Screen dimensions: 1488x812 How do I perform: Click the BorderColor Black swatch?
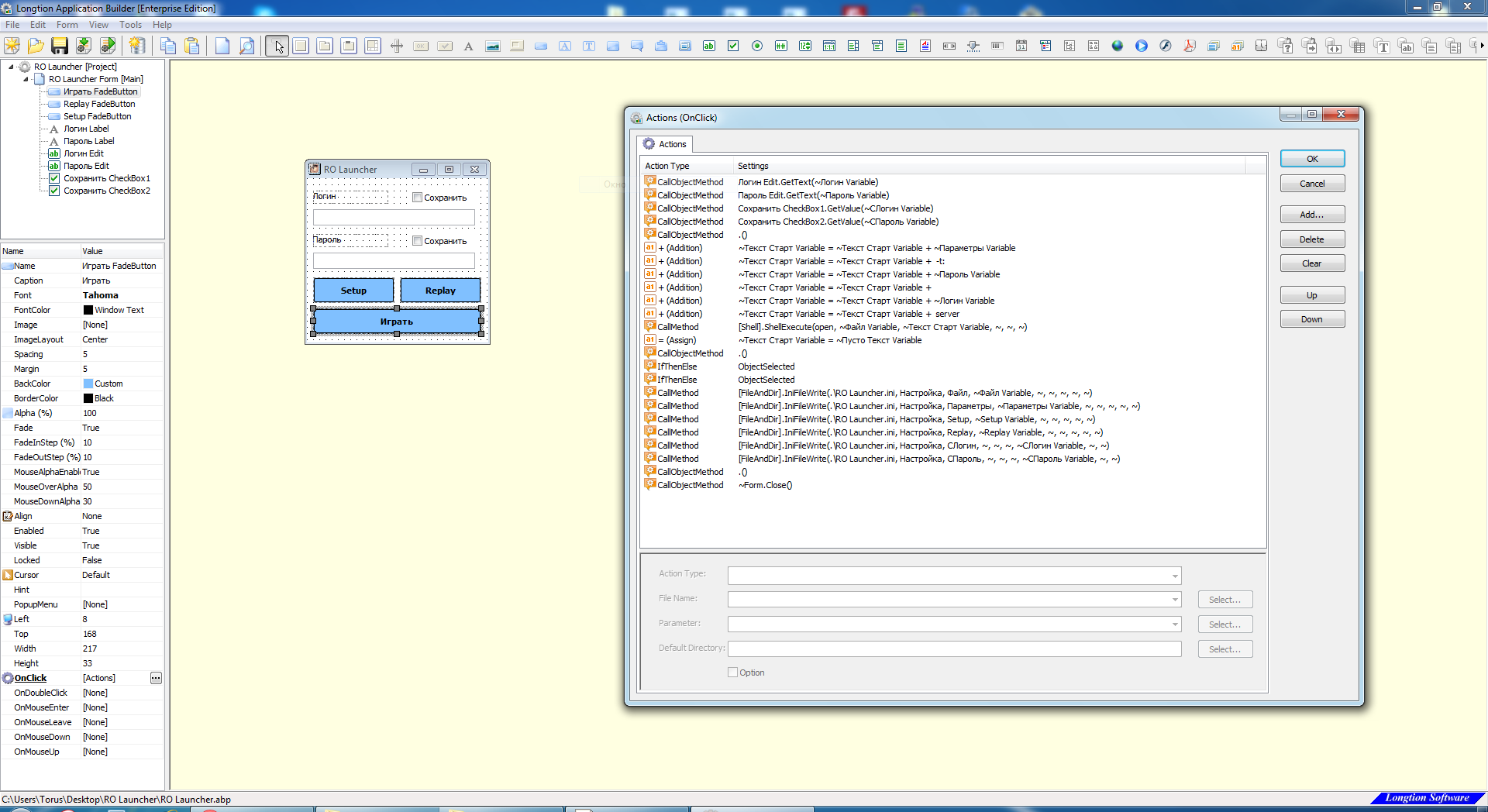tap(88, 398)
